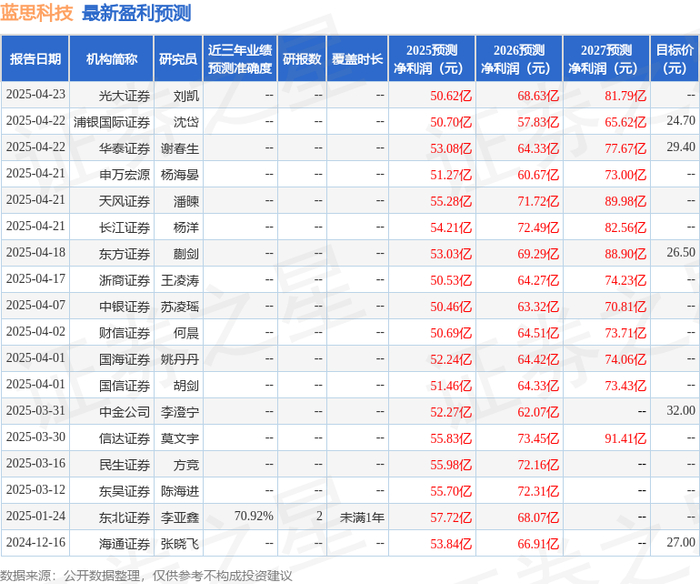
Task: Click researcher name 李澄宁
Action: (180, 412)
